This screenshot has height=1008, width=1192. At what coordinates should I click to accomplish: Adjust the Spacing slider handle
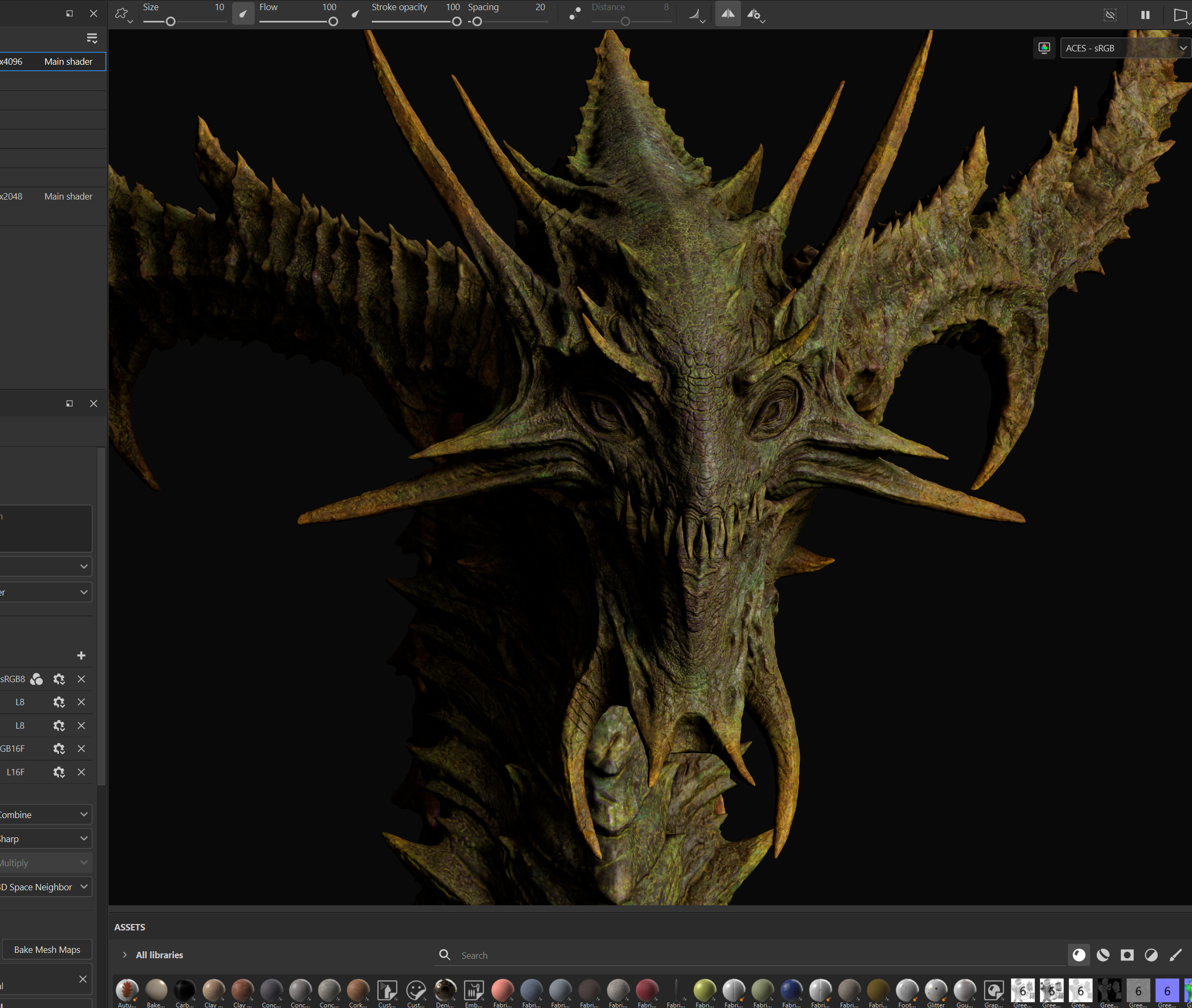pos(477,22)
